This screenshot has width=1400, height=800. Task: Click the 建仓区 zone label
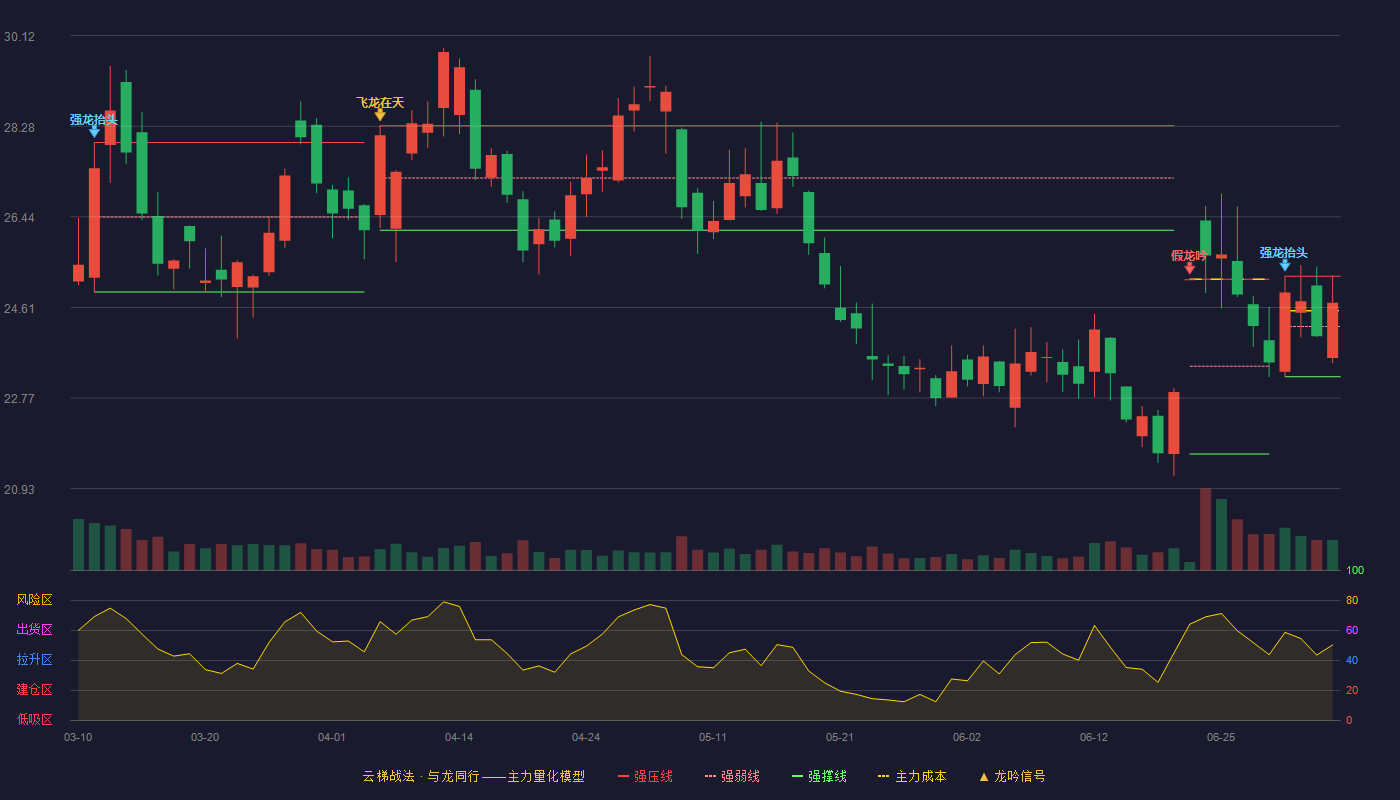click(x=34, y=690)
